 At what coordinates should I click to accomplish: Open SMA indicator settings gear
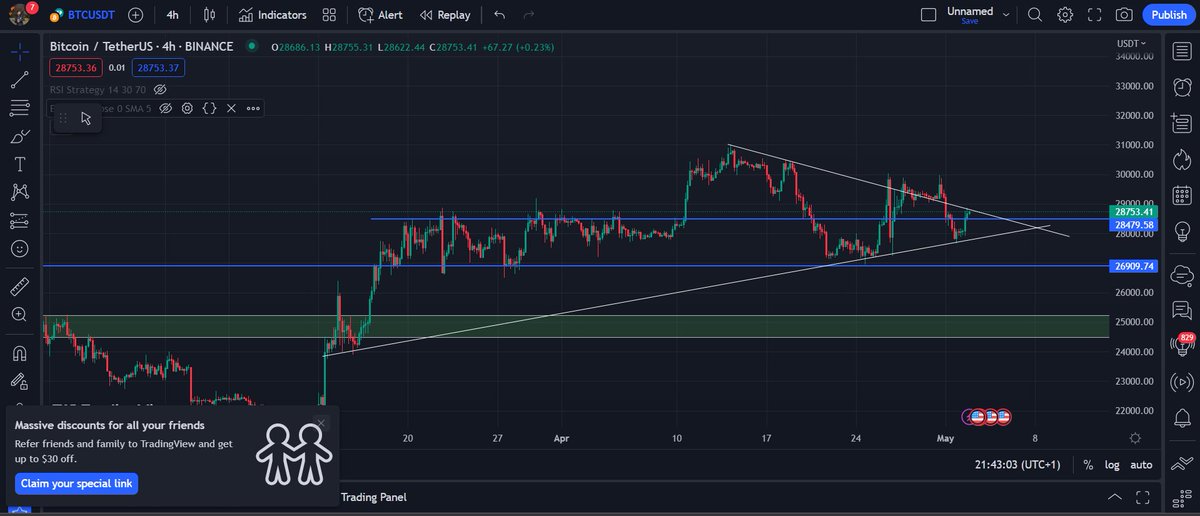pyautogui.click(x=187, y=108)
